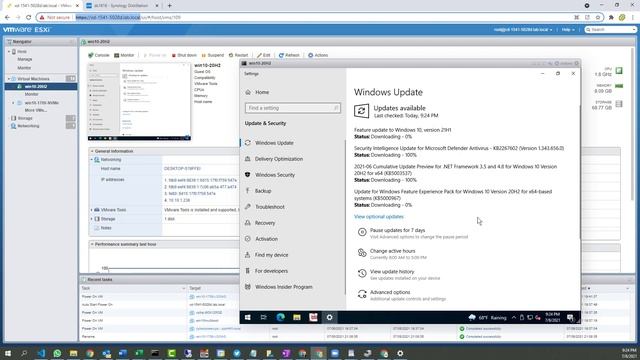
Task: Open Windows Update in Settings sidebar
Action: [x=274, y=143]
